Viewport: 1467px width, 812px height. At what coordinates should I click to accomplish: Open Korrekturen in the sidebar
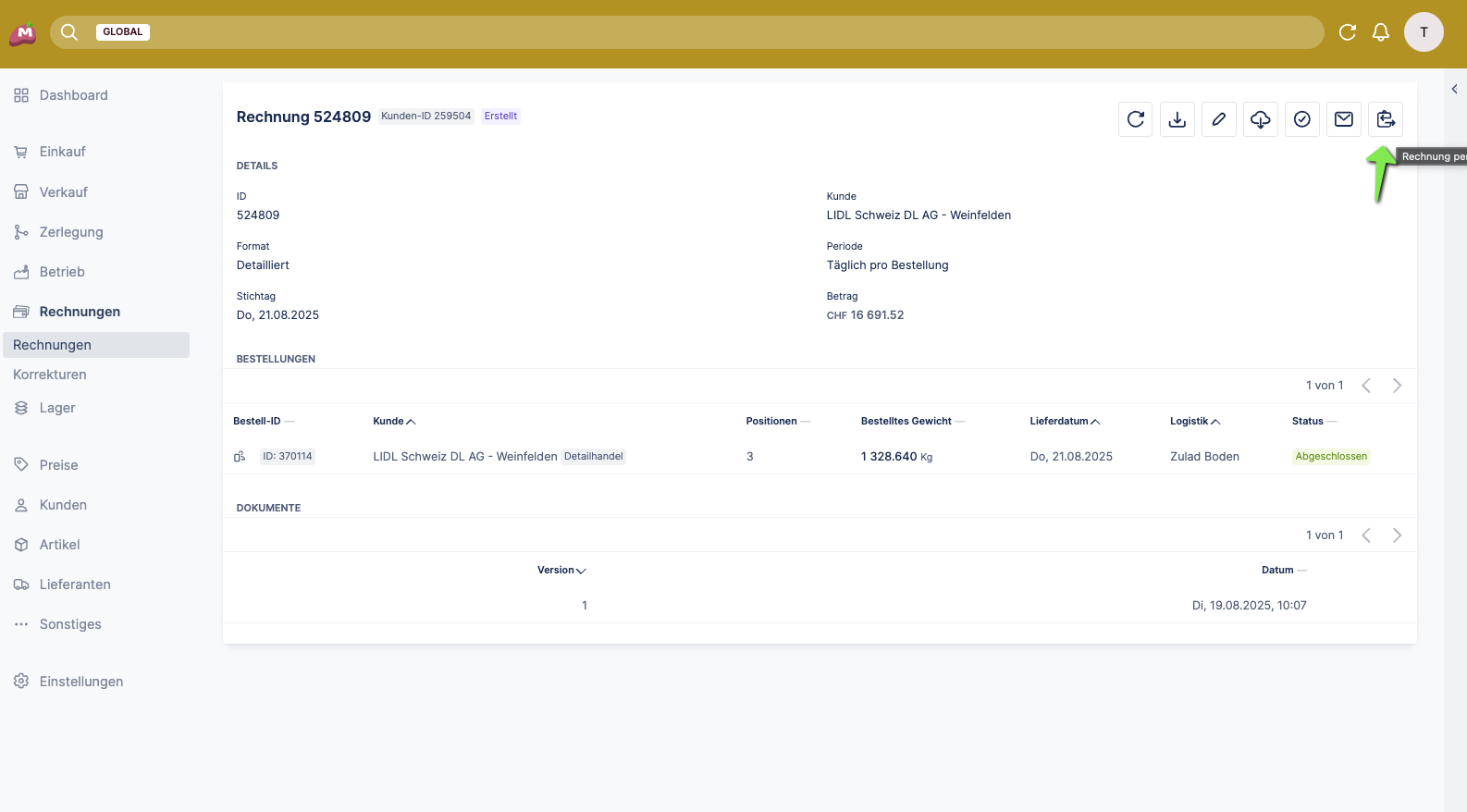pos(50,375)
